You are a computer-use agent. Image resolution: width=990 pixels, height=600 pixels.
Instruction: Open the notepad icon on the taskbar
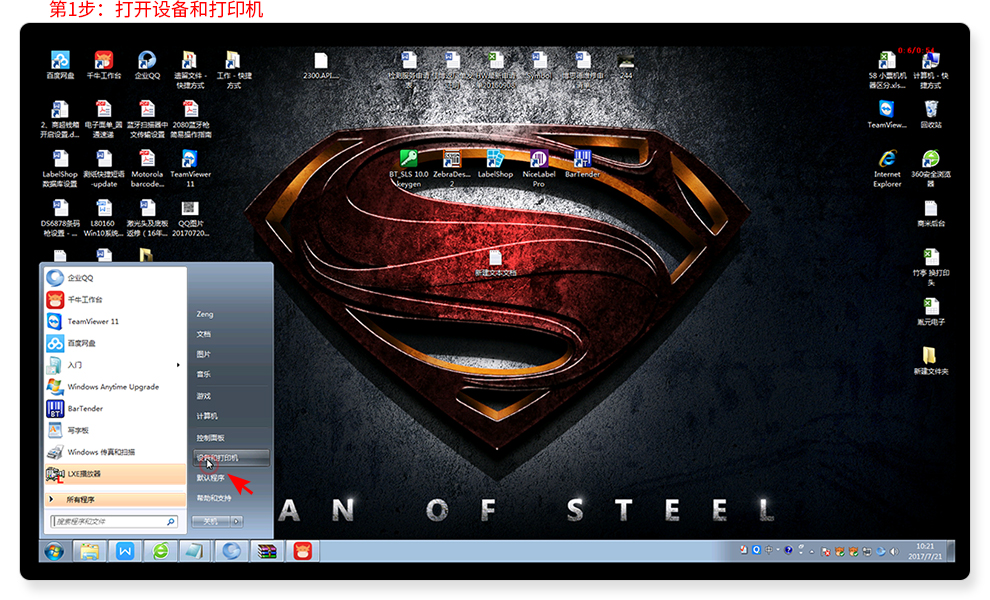coord(194,551)
